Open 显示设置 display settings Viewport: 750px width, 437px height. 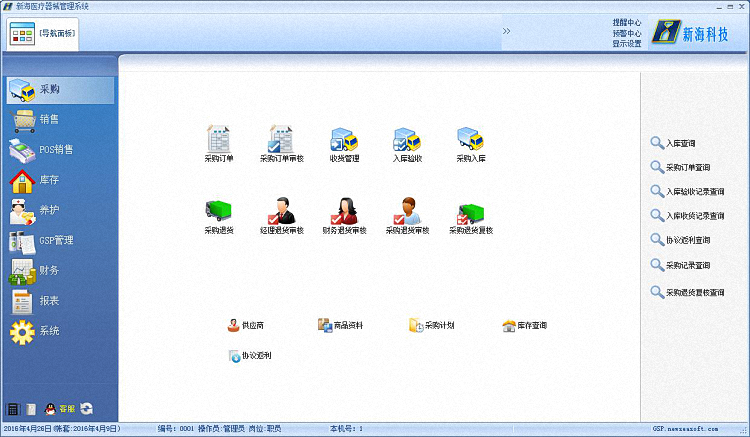627,44
